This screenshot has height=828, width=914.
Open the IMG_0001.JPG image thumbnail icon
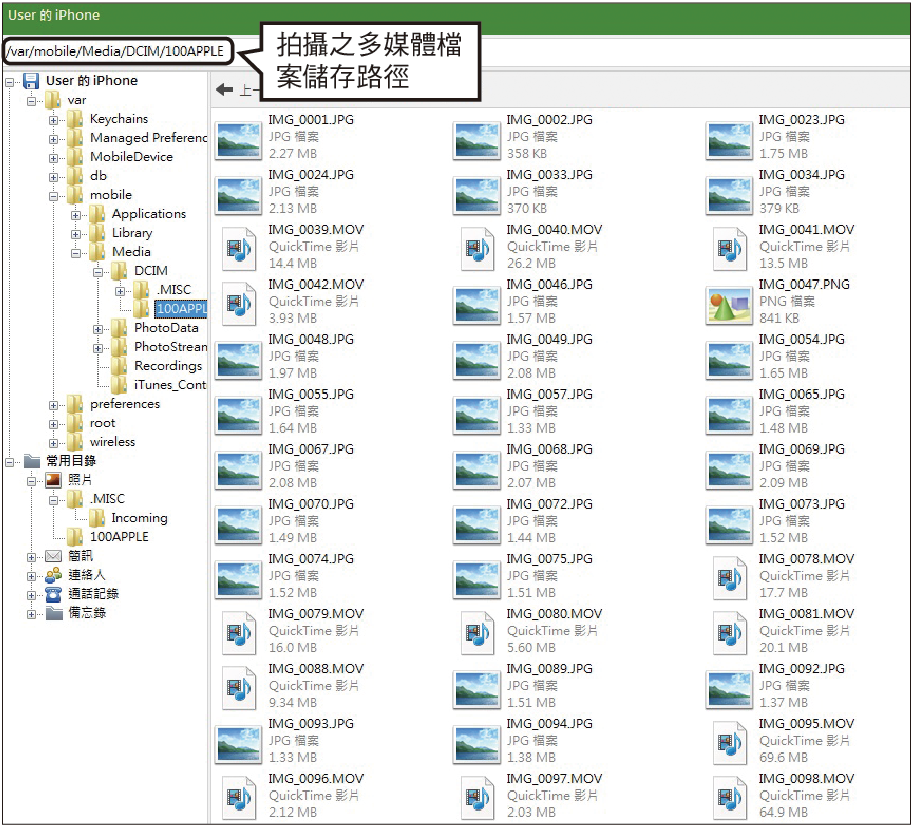click(238, 141)
